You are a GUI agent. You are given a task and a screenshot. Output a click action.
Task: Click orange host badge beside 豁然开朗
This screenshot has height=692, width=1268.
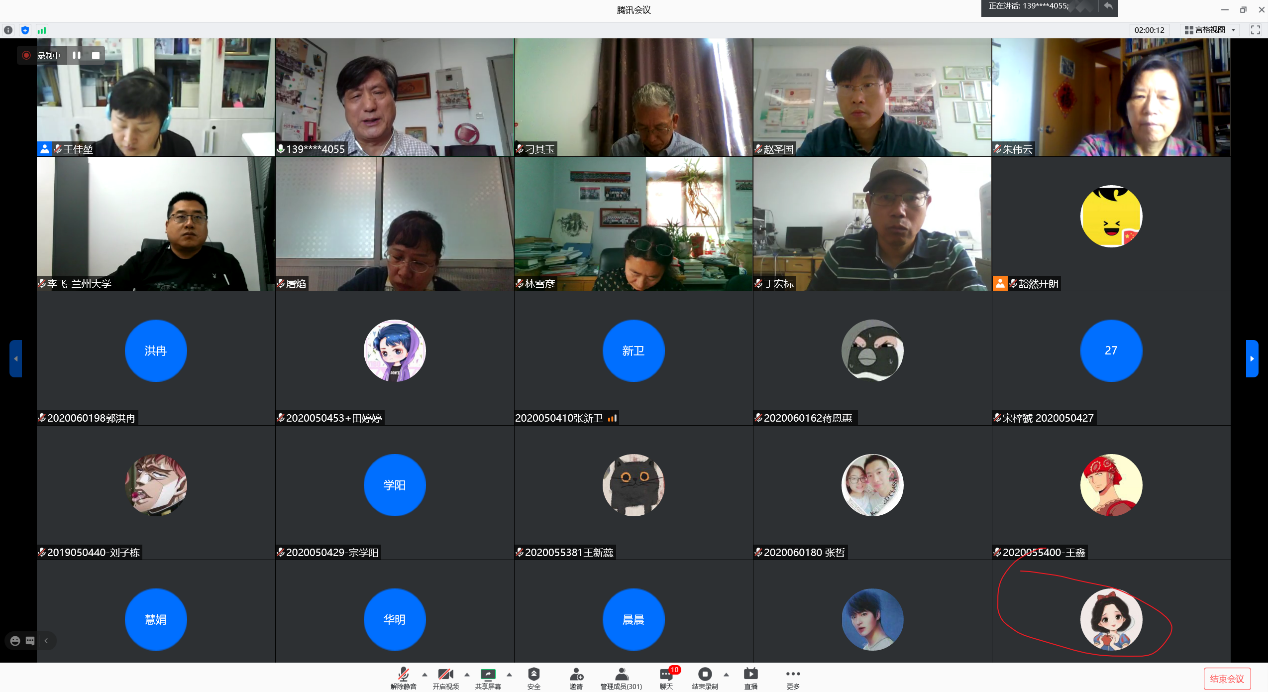point(1000,283)
